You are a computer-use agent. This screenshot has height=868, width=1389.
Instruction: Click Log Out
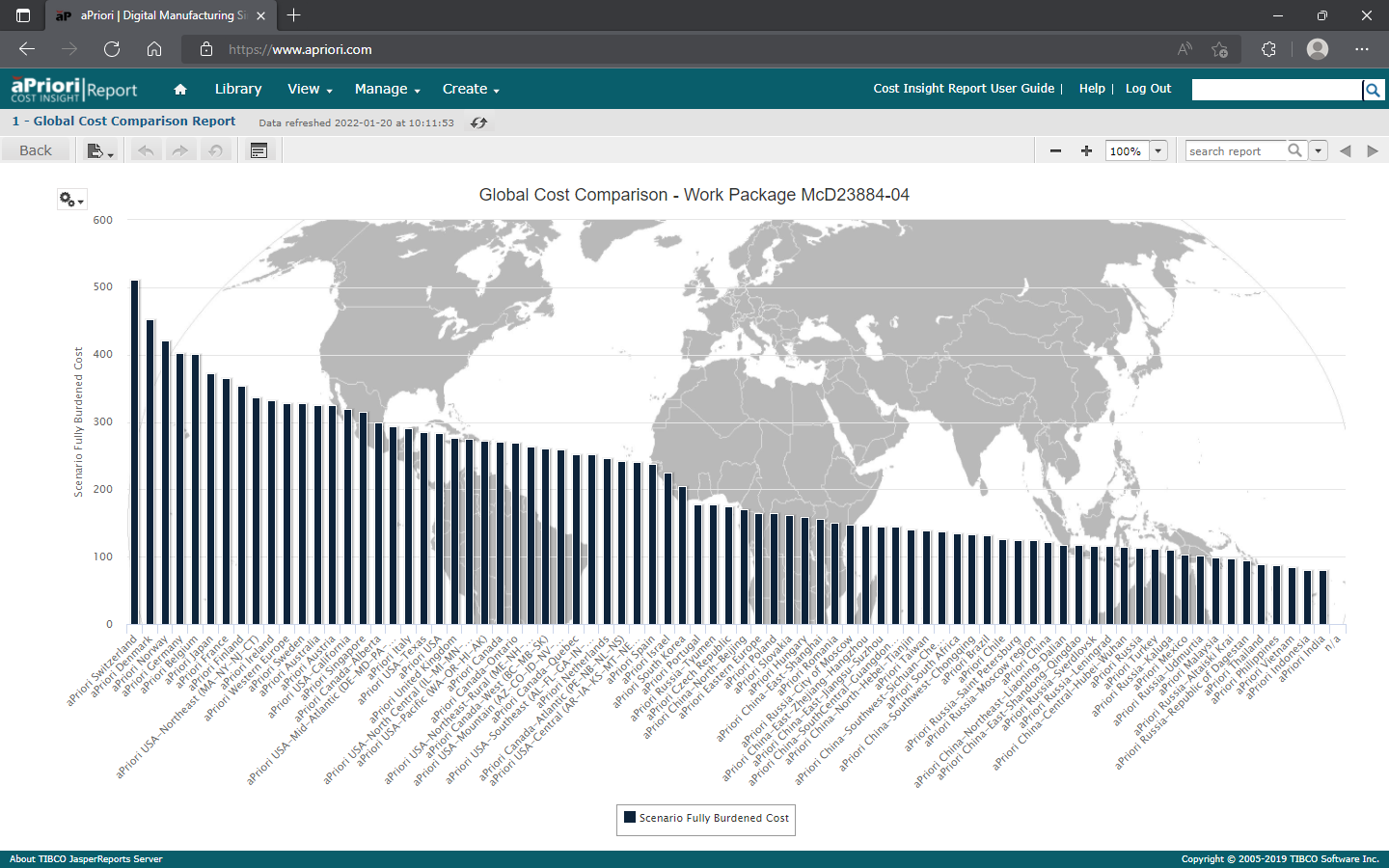[x=1148, y=88]
